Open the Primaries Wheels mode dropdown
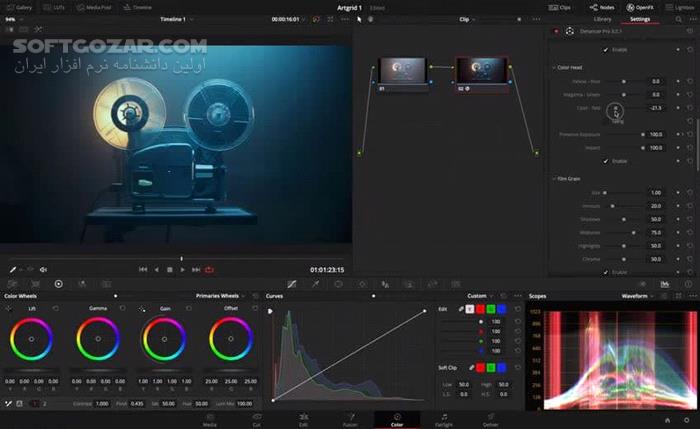This screenshot has width=700, height=429. [220, 296]
